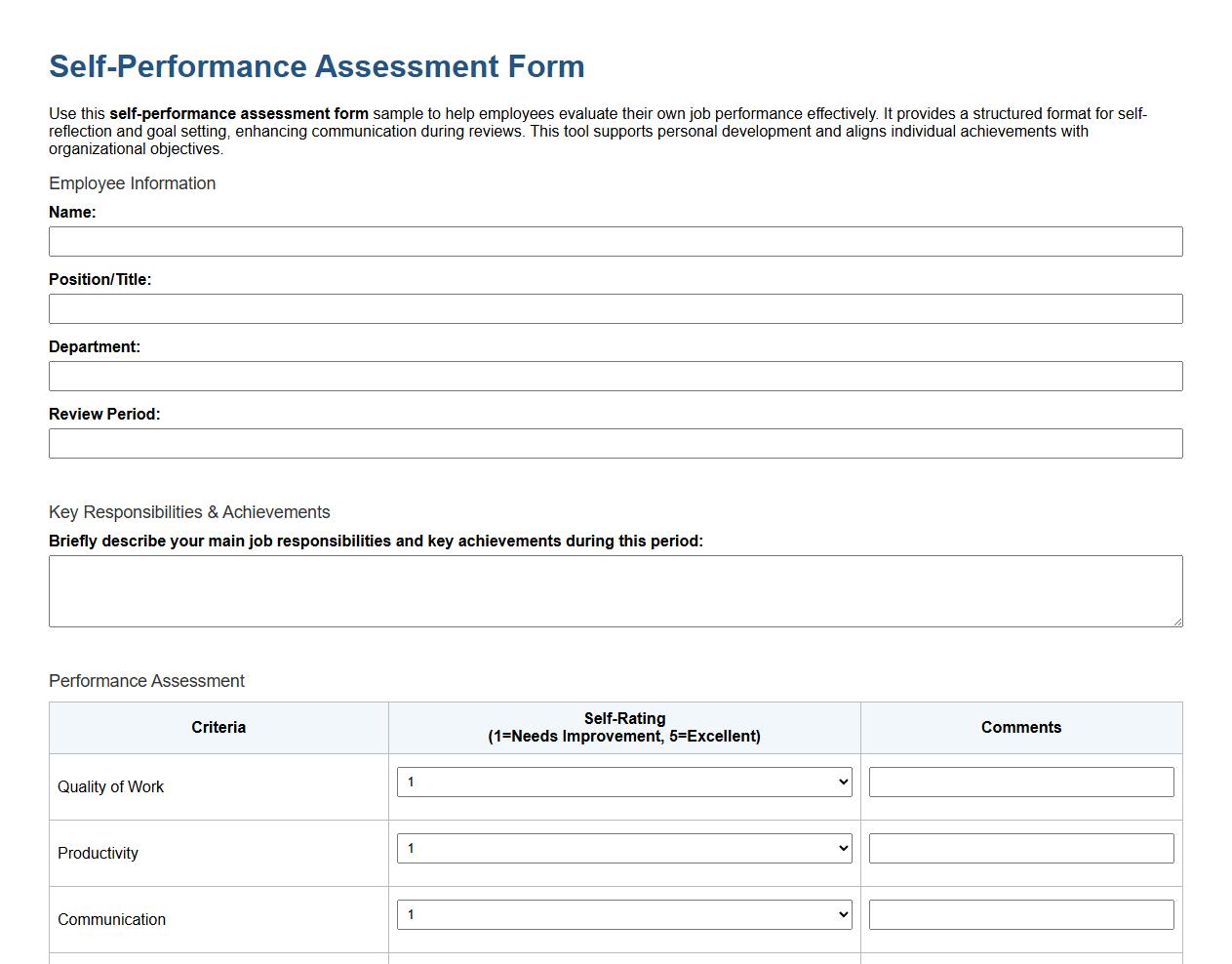Open the Communication self-rating dropdown
1232x964 pixels.
[x=623, y=914]
